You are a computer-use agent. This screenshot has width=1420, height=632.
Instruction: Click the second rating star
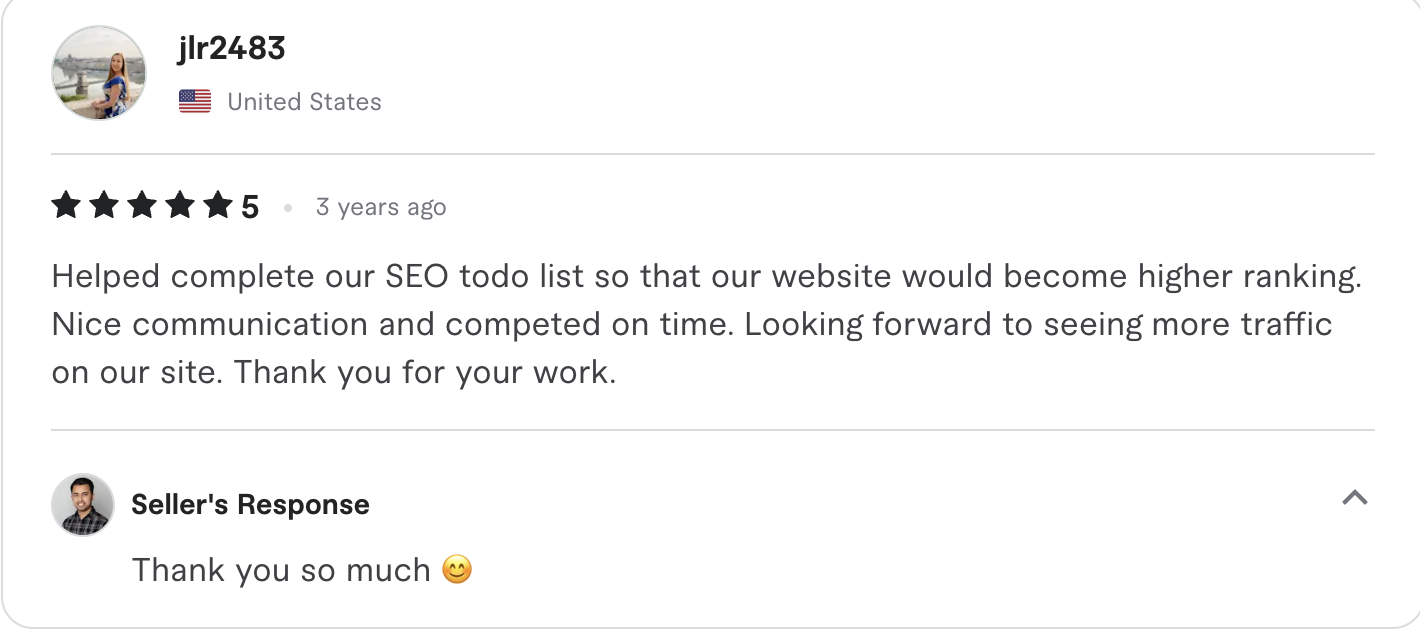click(104, 205)
